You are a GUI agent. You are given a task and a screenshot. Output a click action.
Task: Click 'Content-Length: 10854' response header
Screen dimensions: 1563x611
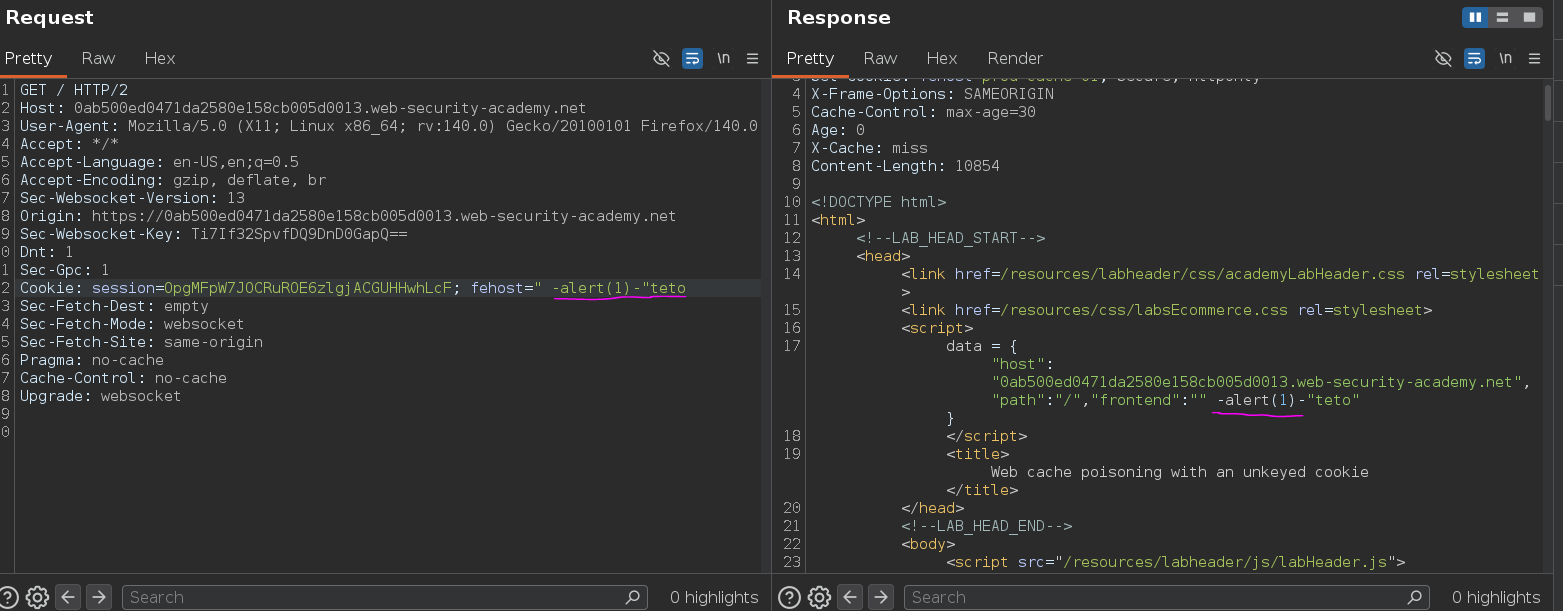[x=905, y=166]
